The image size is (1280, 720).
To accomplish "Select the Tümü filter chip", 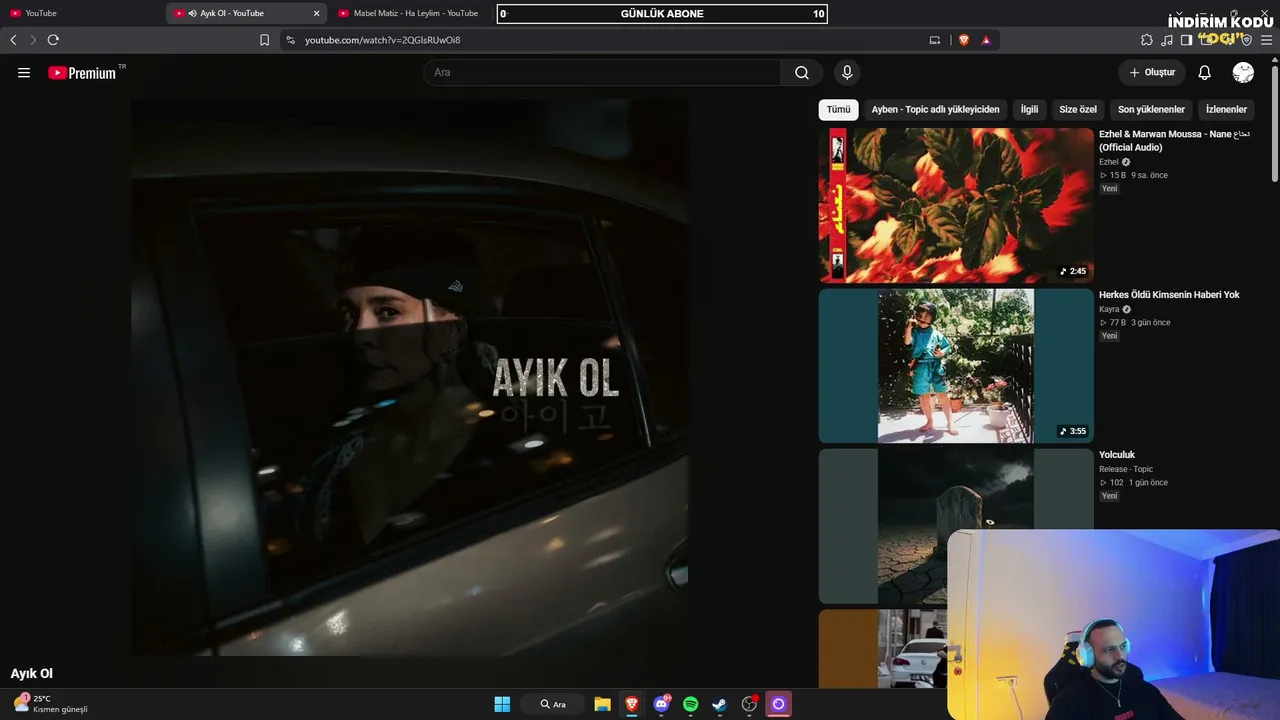I will tap(838, 109).
